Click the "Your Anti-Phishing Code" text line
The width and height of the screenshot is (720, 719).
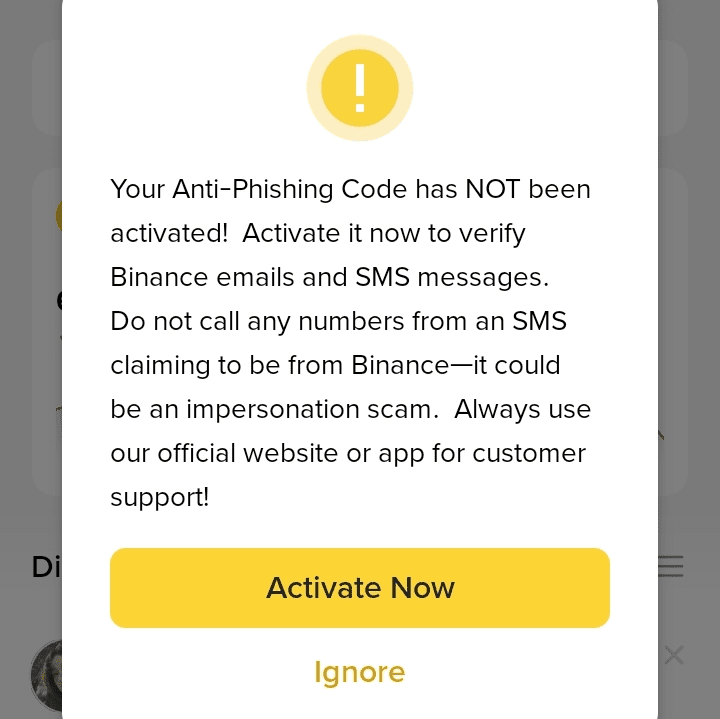coord(259,189)
